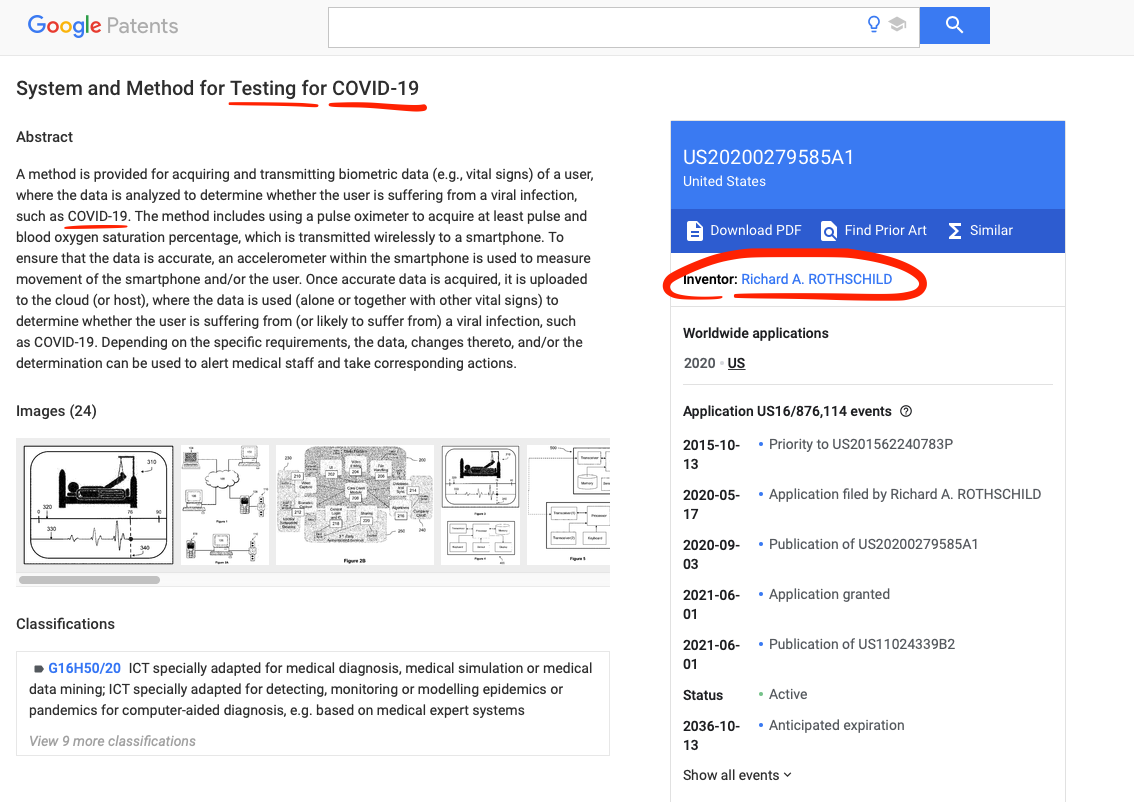Click the Worldwide applications heading
The height and width of the screenshot is (802, 1134).
click(x=756, y=333)
